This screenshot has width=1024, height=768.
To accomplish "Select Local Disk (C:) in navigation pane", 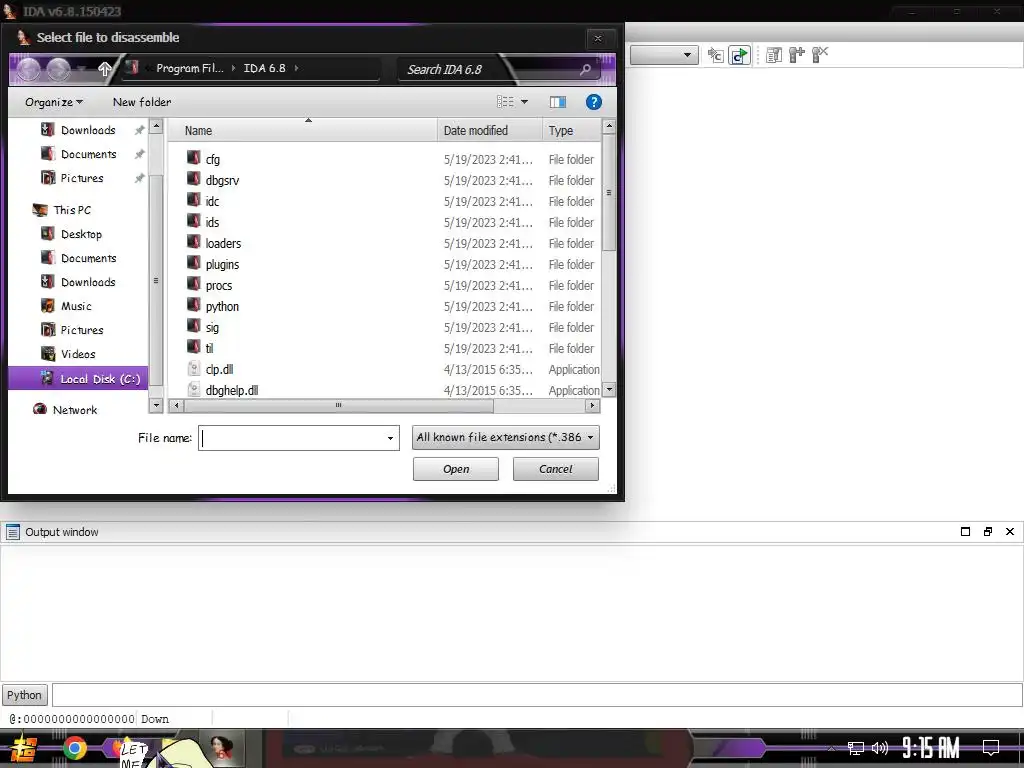I will point(78,379).
